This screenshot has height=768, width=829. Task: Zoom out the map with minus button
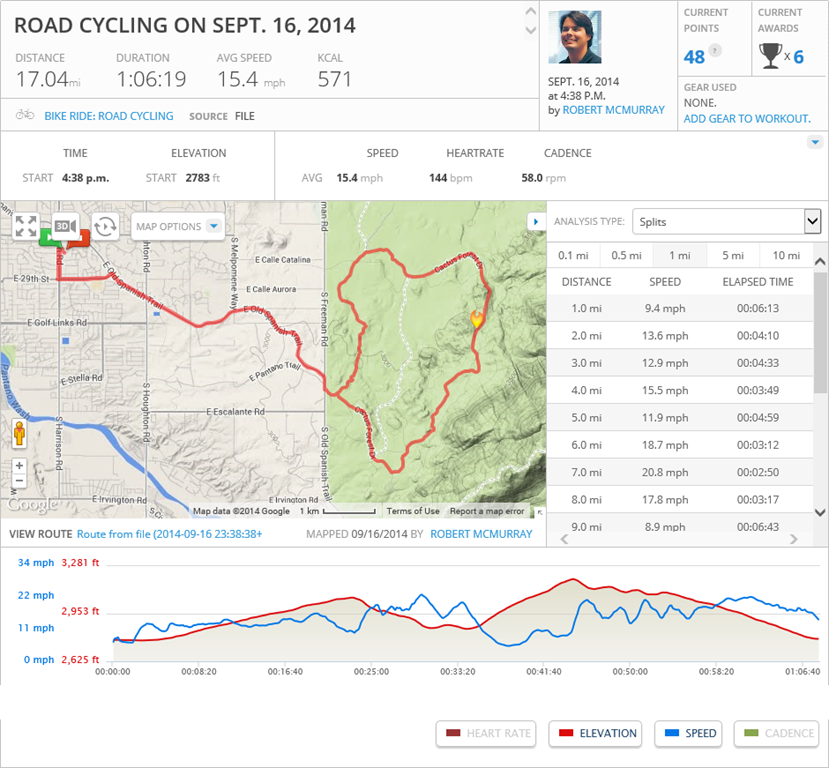18,480
